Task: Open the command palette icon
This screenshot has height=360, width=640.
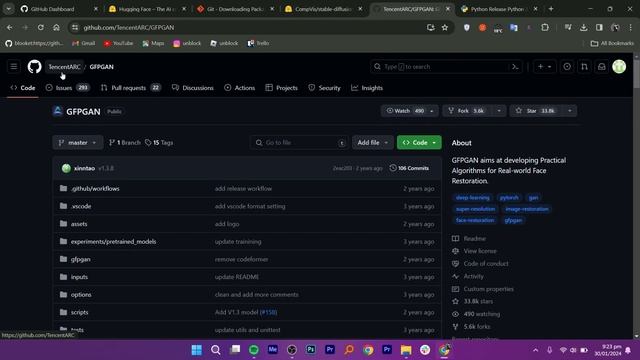Action: click(515, 67)
